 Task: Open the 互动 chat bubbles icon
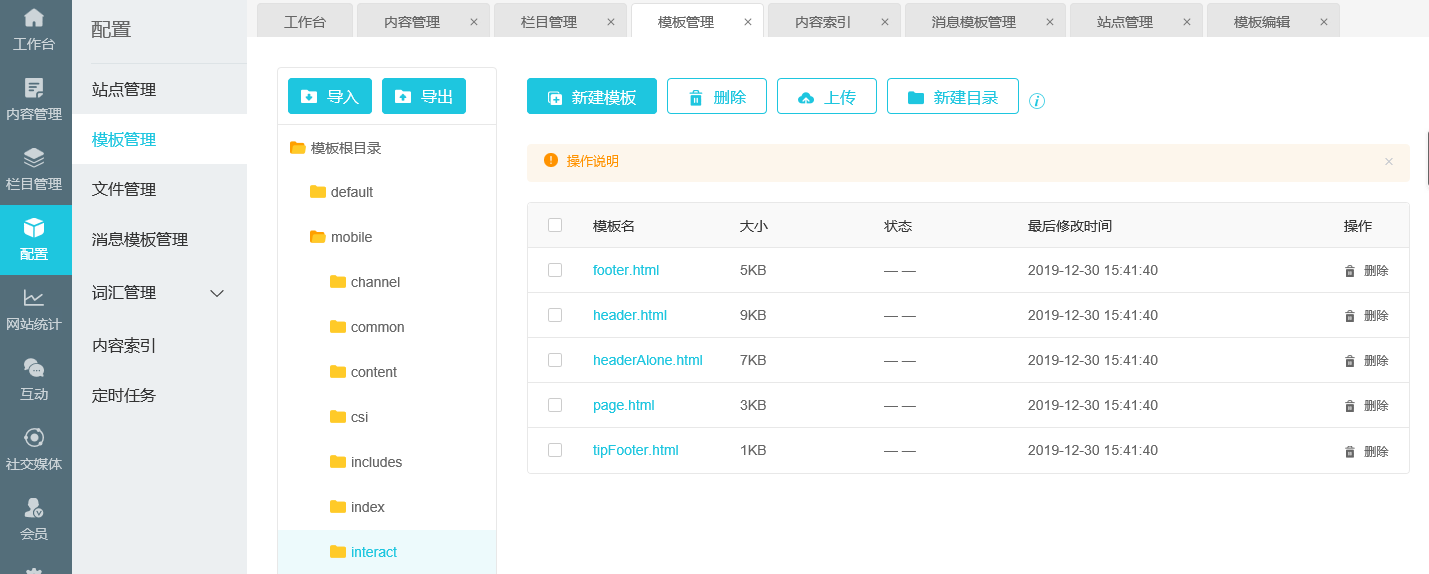click(x=34, y=368)
